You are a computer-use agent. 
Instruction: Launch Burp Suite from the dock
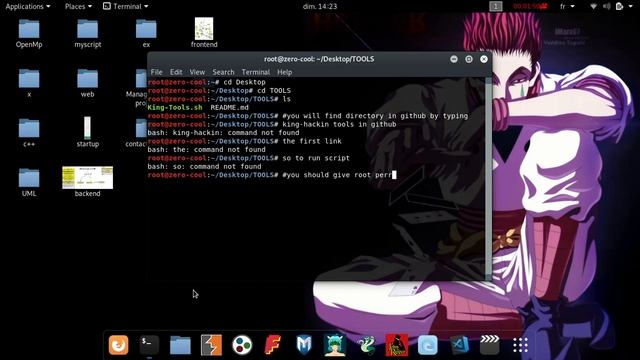[x=211, y=345]
